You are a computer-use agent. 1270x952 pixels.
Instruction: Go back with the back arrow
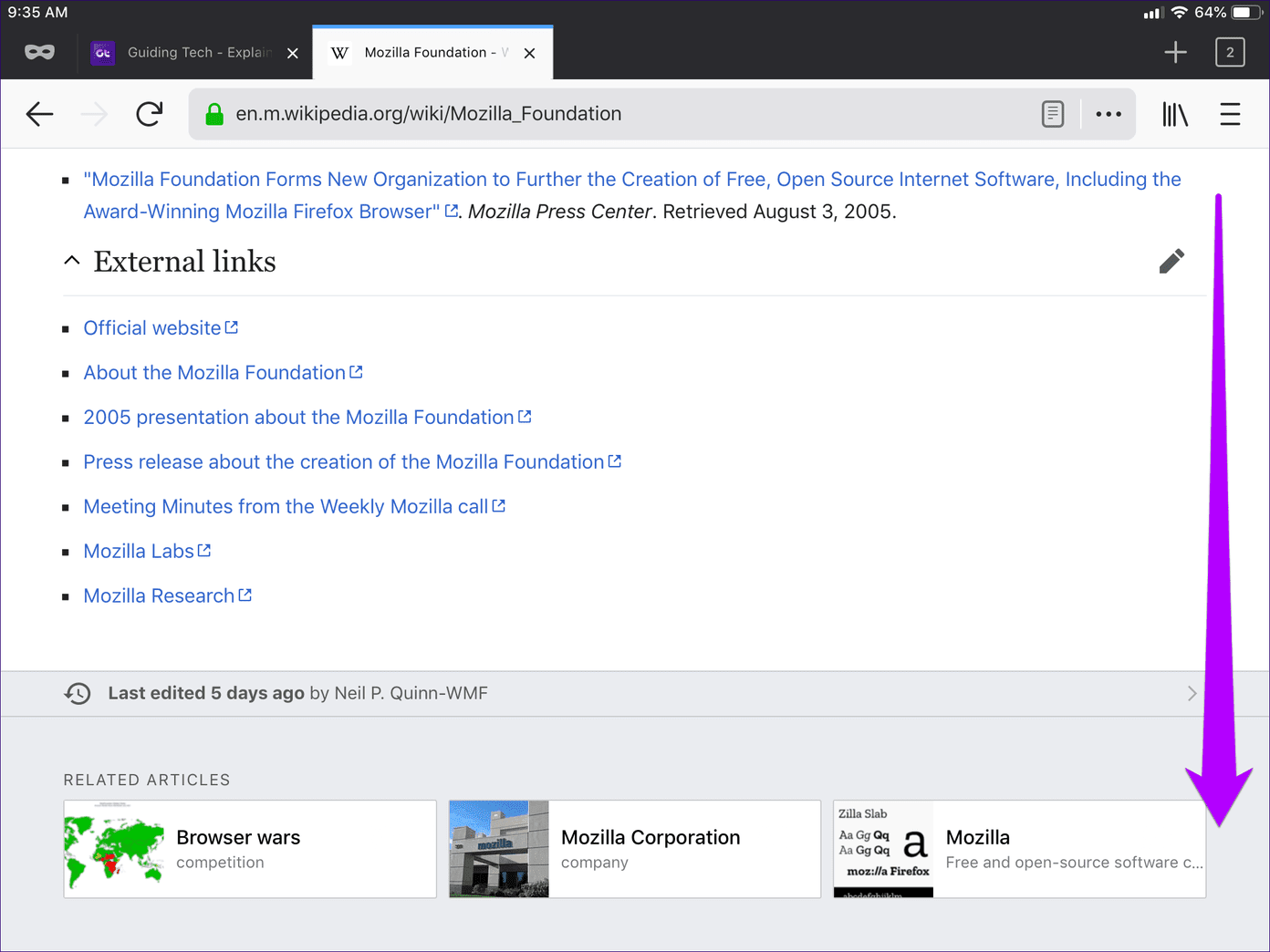click(40, 114)
